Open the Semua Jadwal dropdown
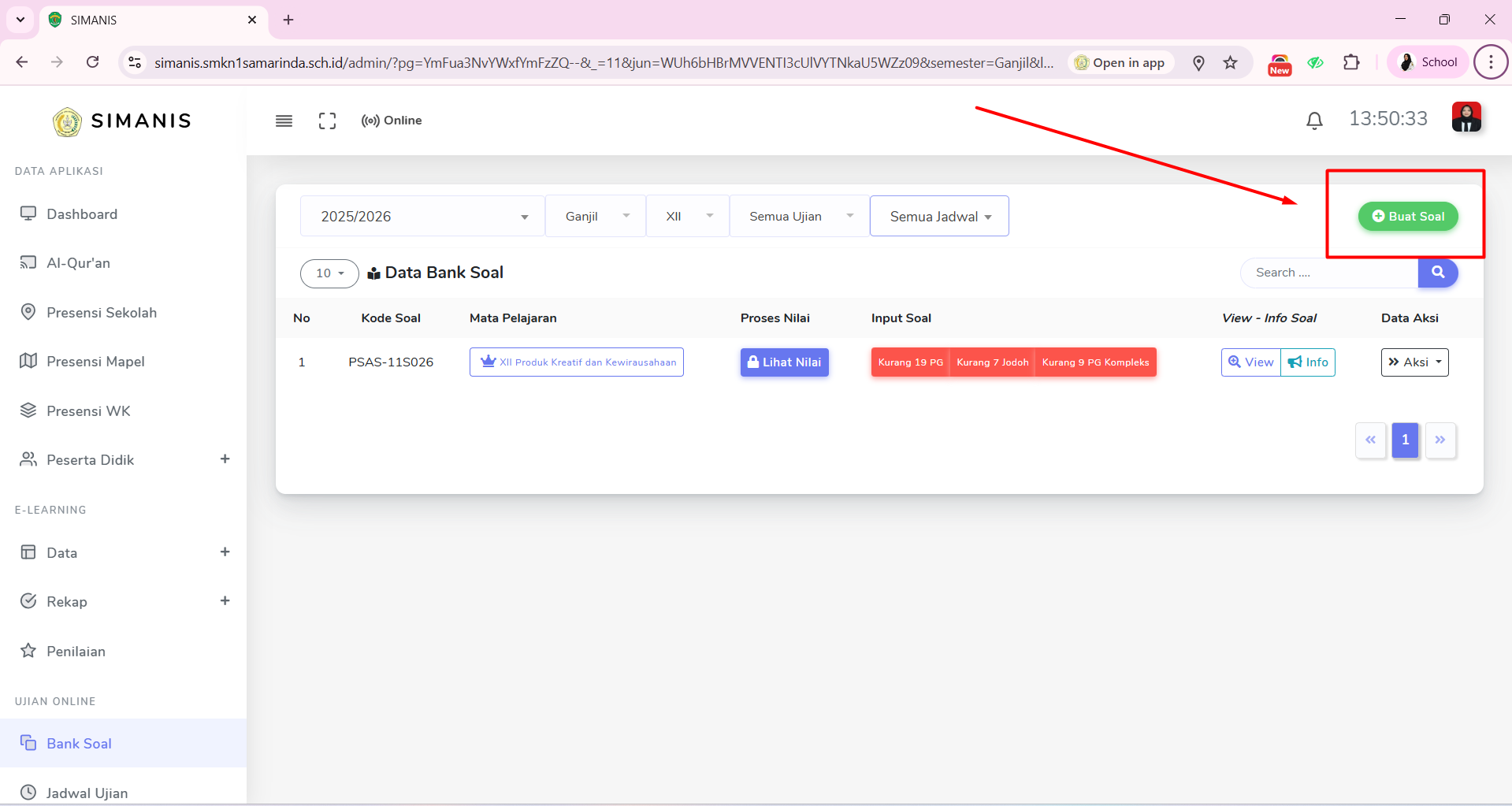The height and width of the screenshot is (806, 1512). click(938, 217)
